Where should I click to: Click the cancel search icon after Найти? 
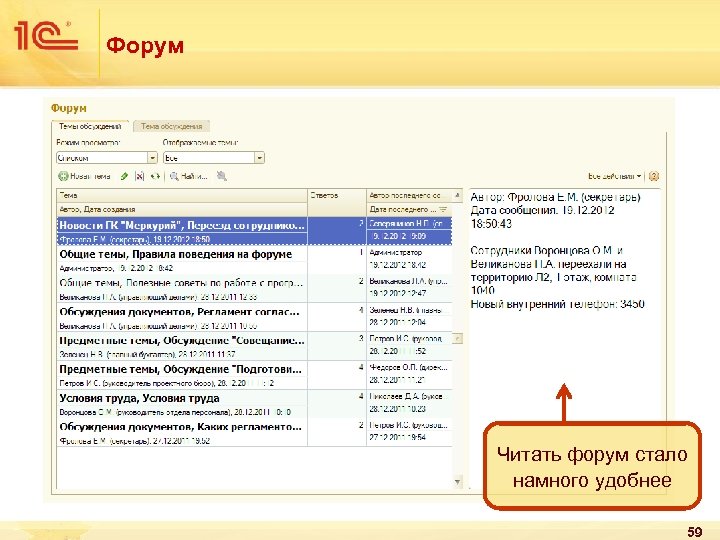[222, 176]
